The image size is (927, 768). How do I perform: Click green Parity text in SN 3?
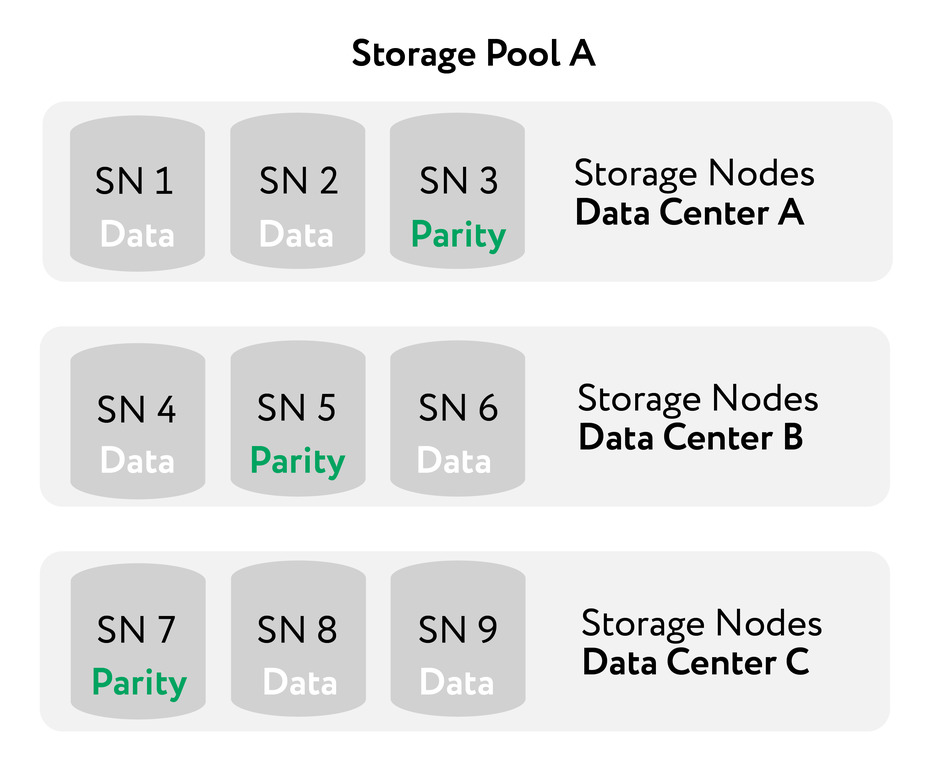[458, 235]
